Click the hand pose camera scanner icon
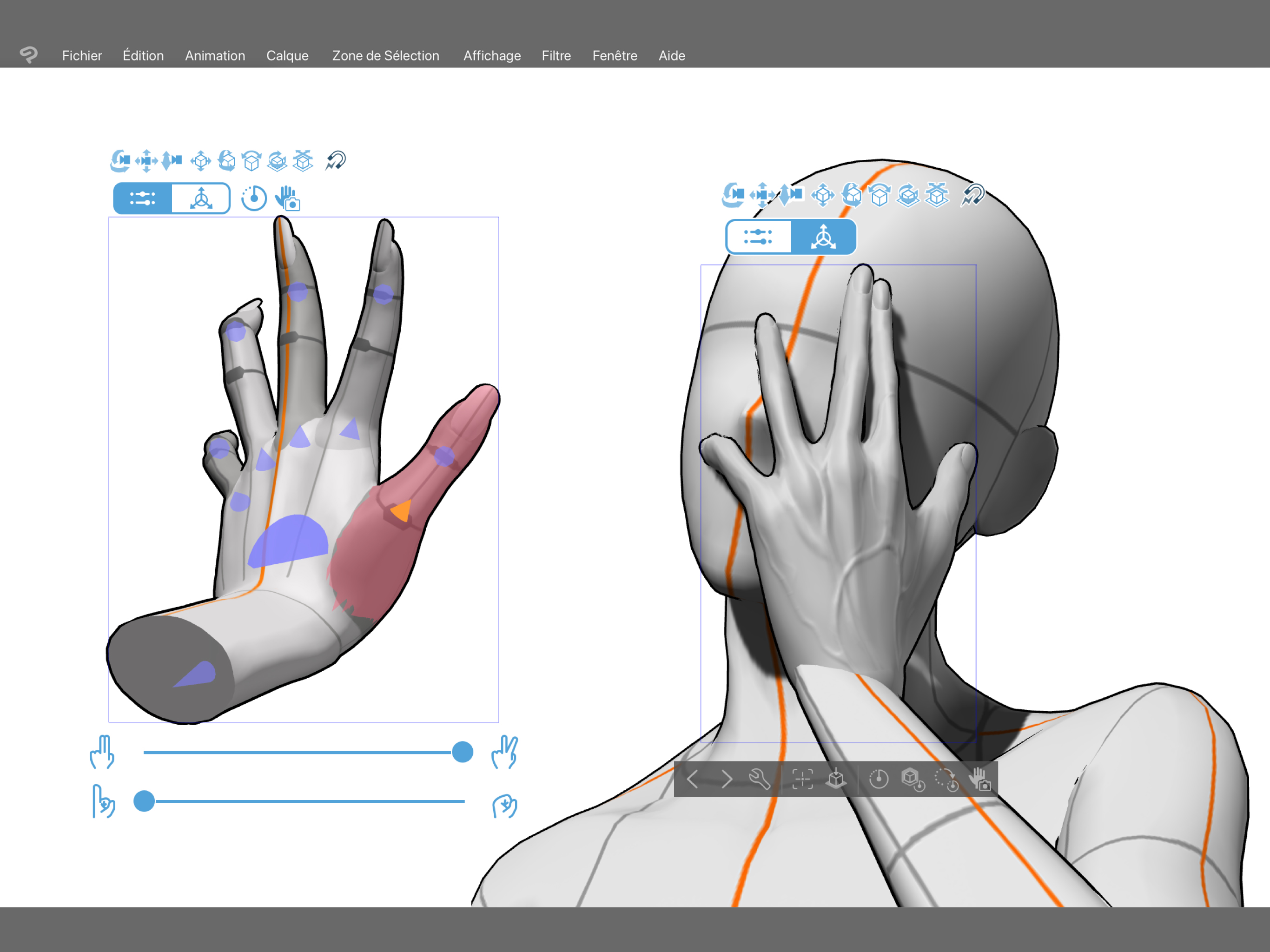The height and width of the screenshot is (952, 1270). [287, 198]
